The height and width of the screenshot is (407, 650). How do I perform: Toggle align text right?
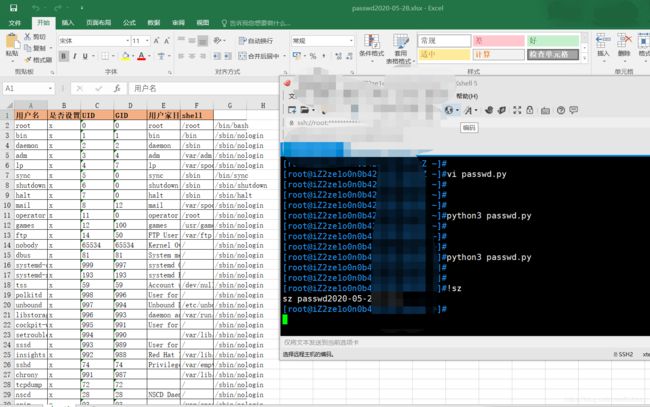pyautogui.click(x=203, y=56)
